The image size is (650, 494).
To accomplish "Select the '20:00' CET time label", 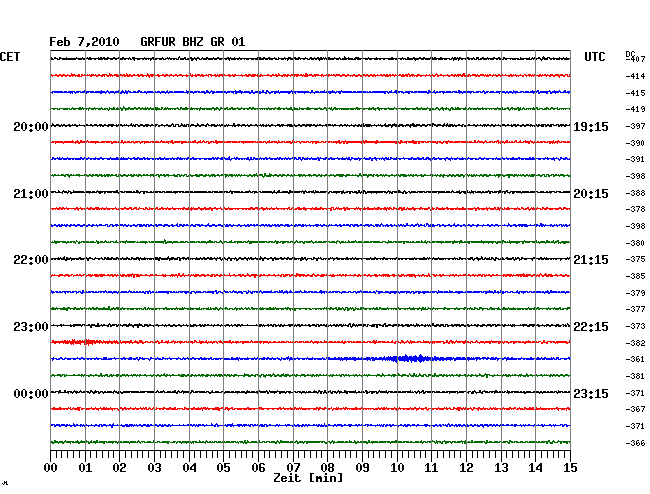I will 31,126.
